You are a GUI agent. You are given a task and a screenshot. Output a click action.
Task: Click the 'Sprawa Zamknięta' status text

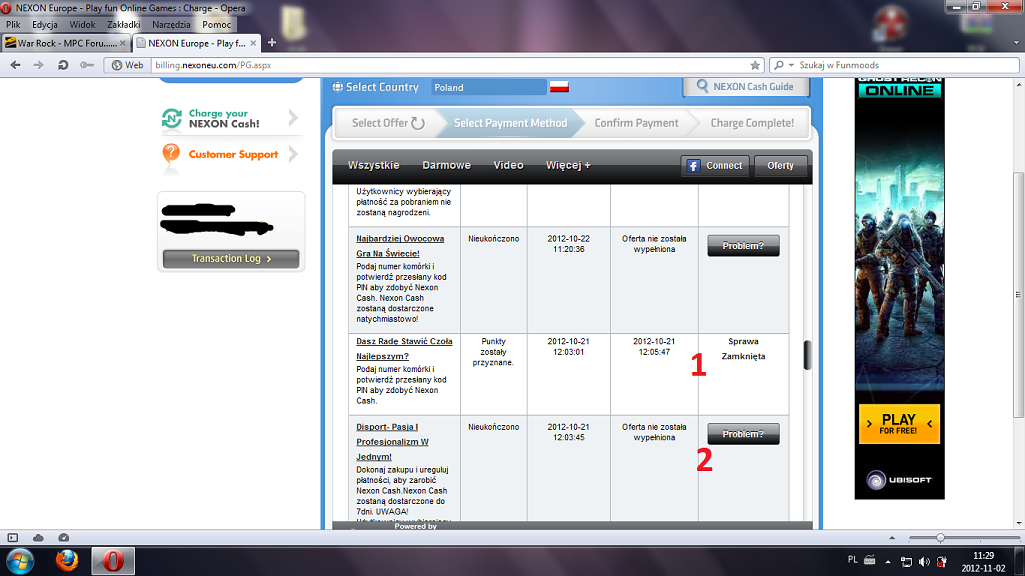[743, 348]
